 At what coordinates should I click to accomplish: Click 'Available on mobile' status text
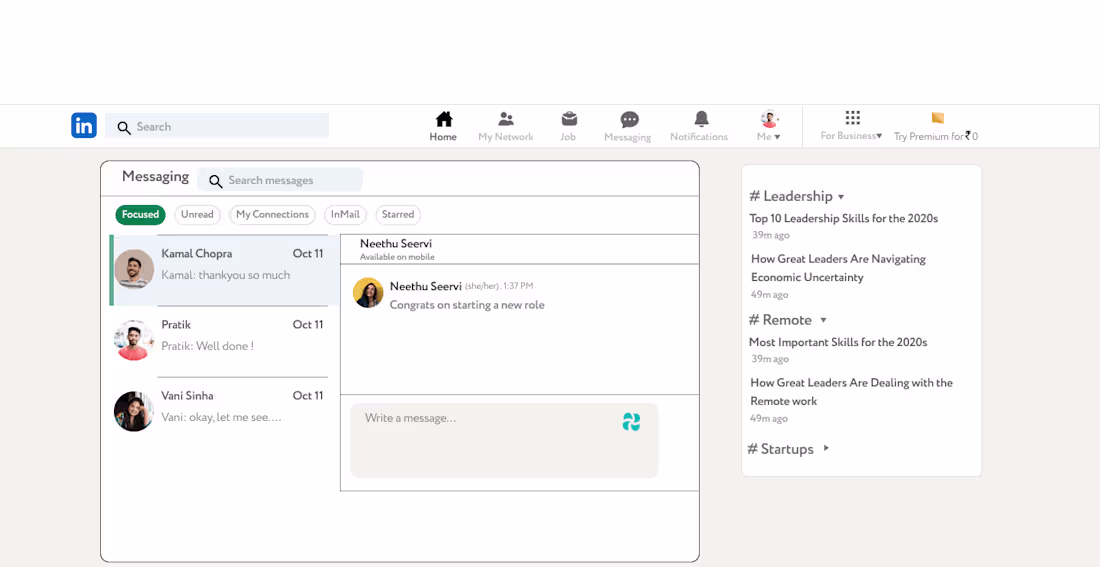point(397,258)
